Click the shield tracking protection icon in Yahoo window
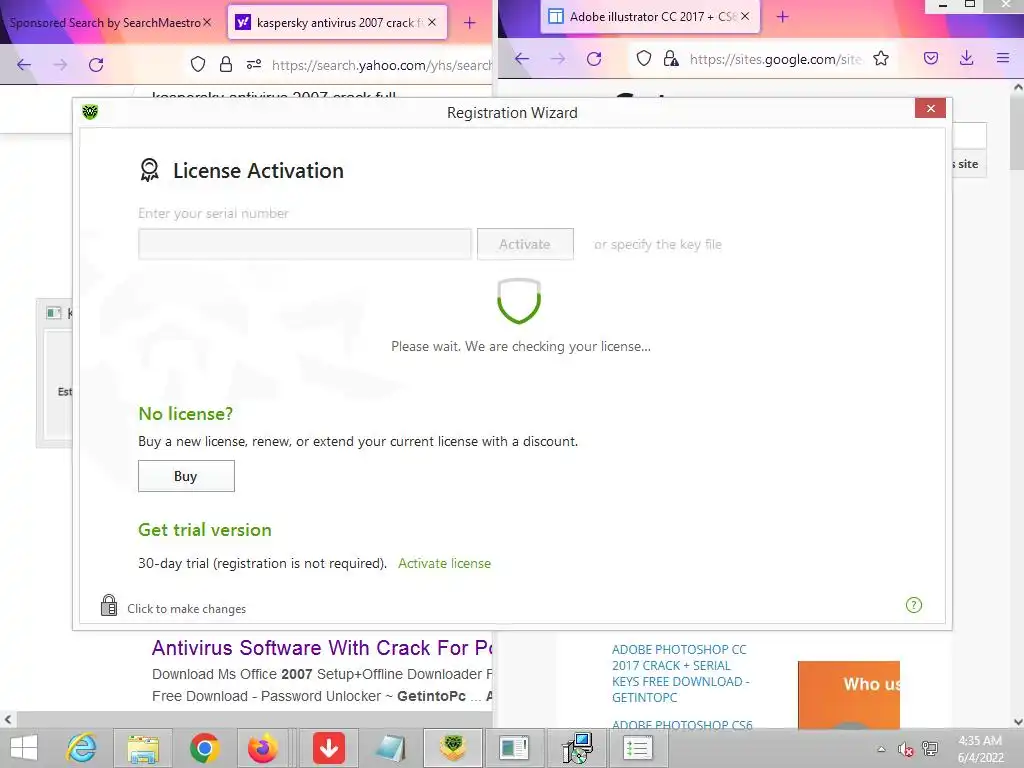 [x=198, y=64]
